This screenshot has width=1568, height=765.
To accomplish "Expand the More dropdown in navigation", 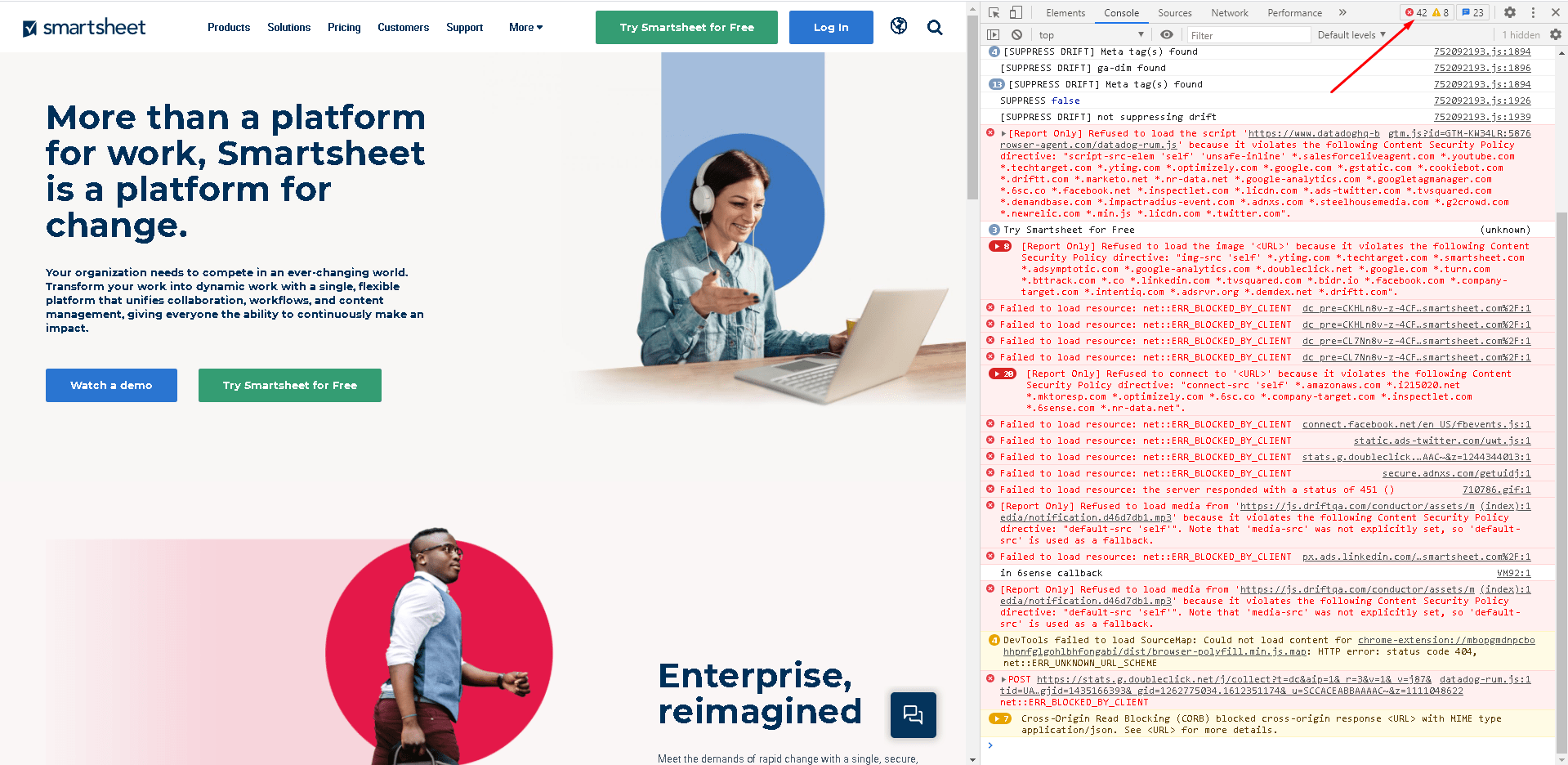I will coord(525,27).
